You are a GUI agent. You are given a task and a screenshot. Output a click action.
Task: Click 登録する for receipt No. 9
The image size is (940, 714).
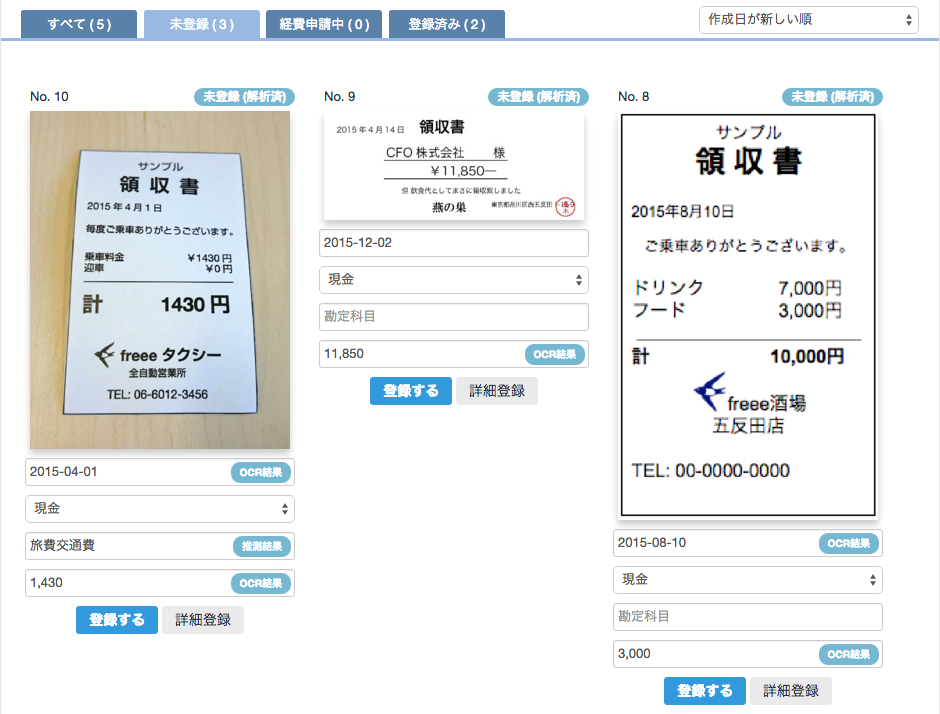pos(411,391)
